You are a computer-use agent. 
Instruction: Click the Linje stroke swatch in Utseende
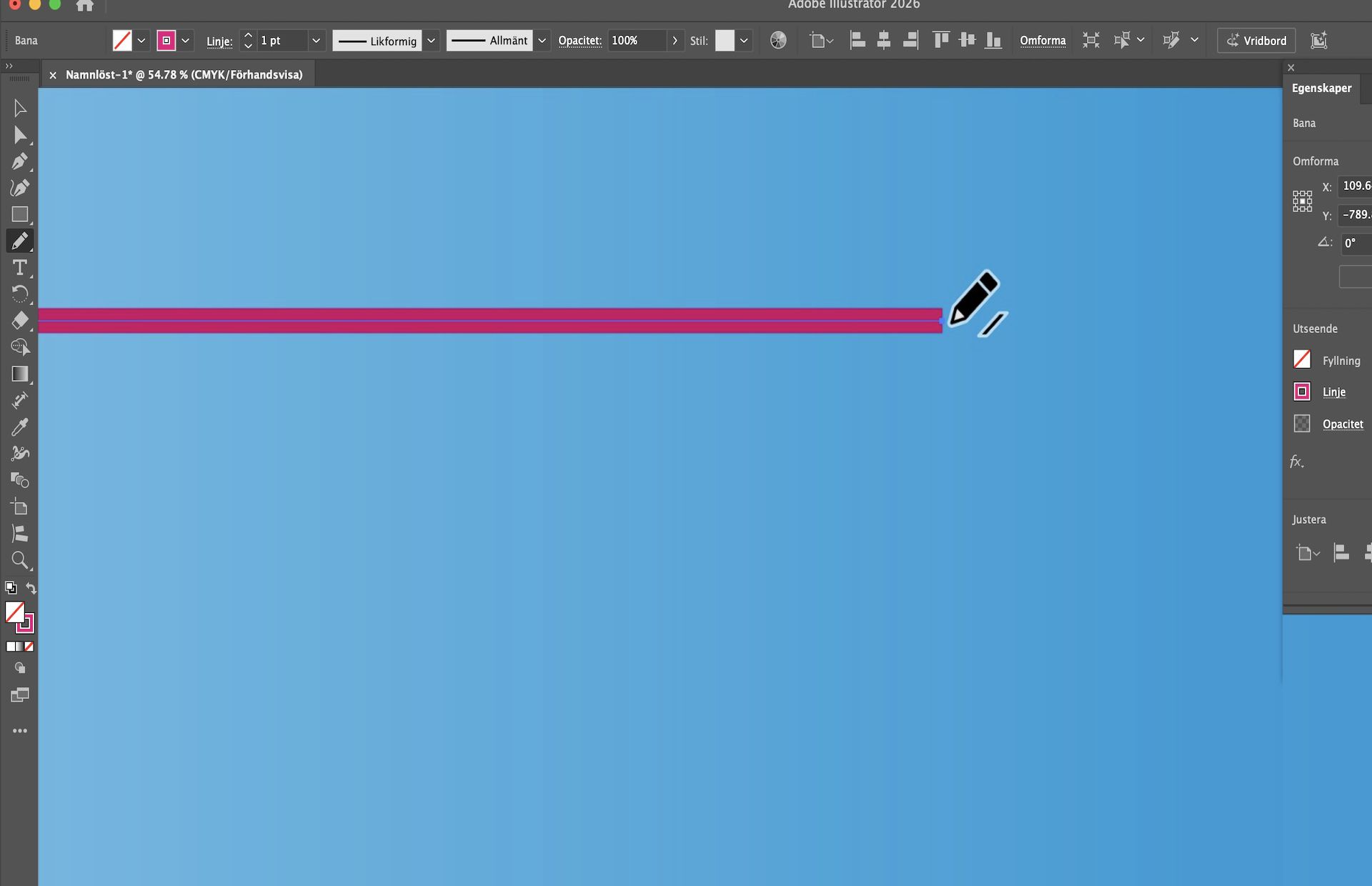click(1302, 392)
